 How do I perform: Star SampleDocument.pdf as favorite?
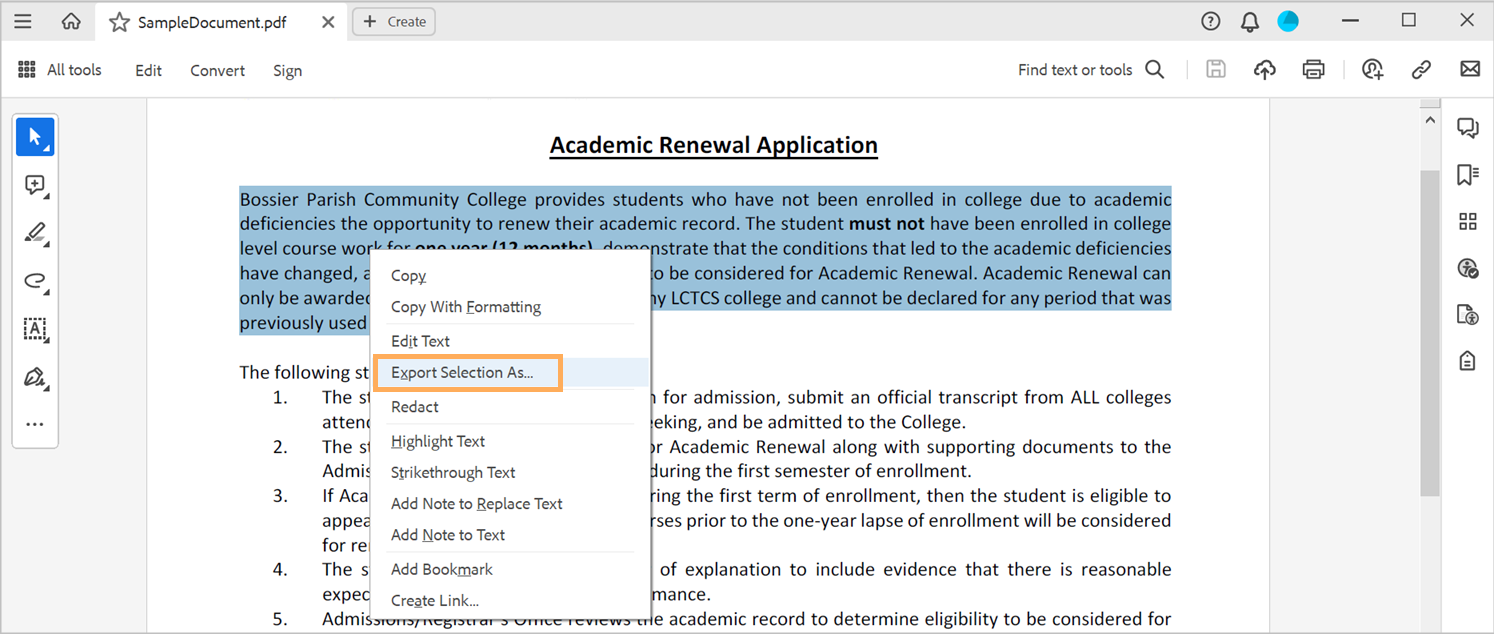(x=119, y=22)
